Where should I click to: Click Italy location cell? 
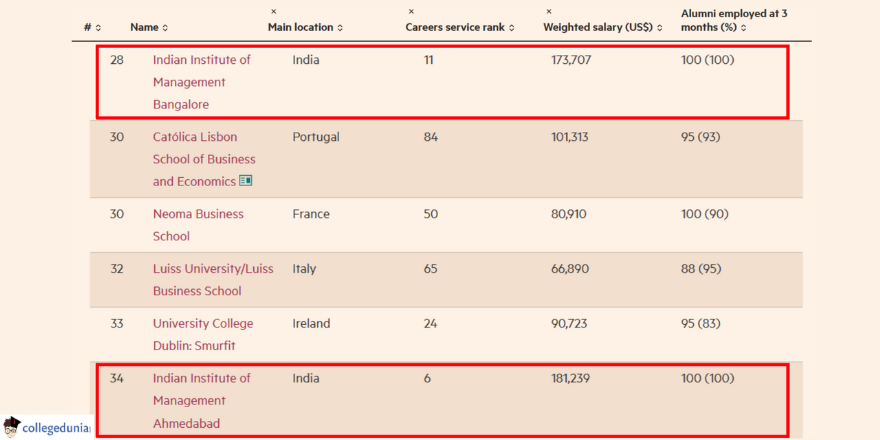(304, 269)
